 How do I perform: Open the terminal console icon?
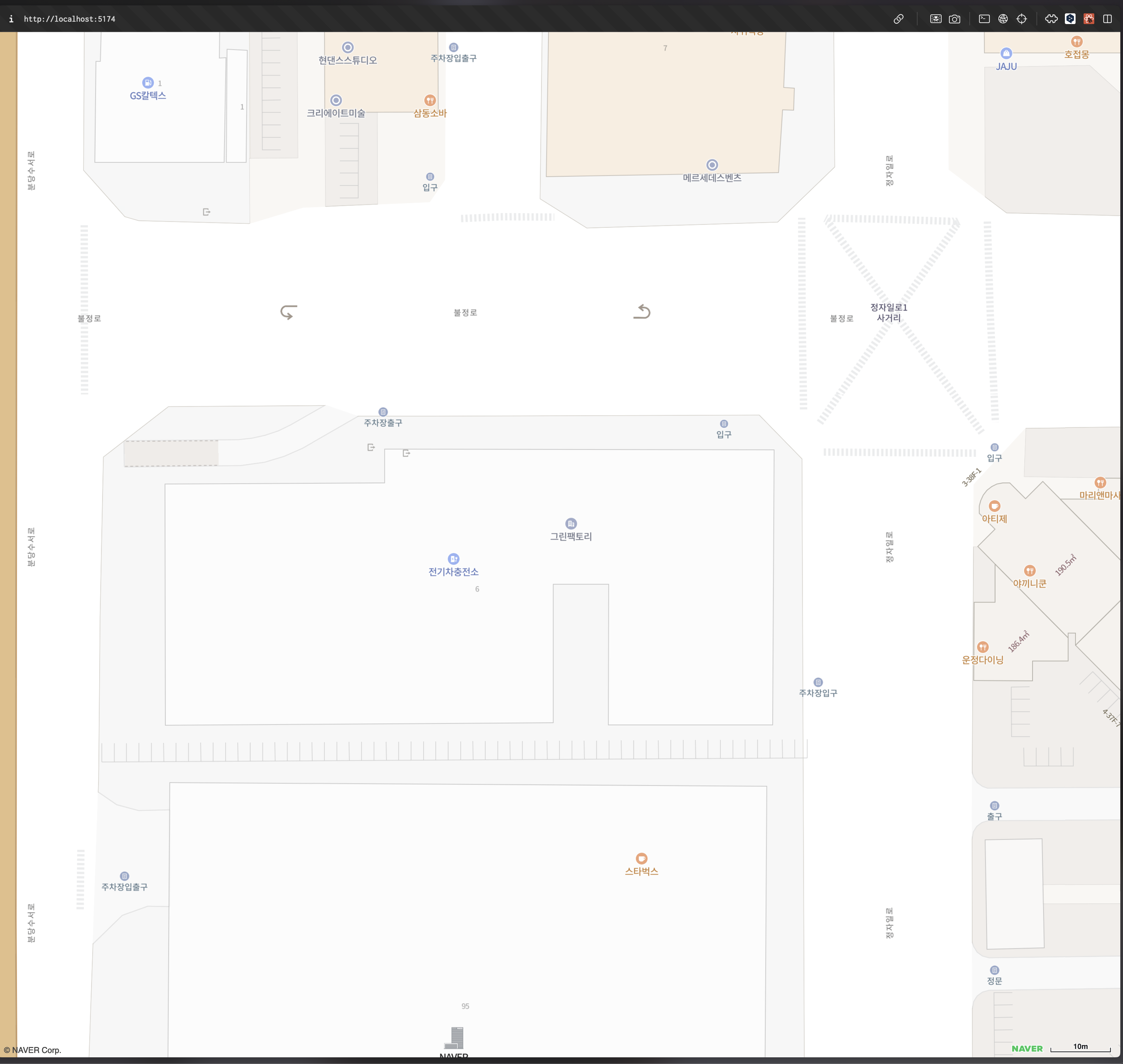click(985, 19)
